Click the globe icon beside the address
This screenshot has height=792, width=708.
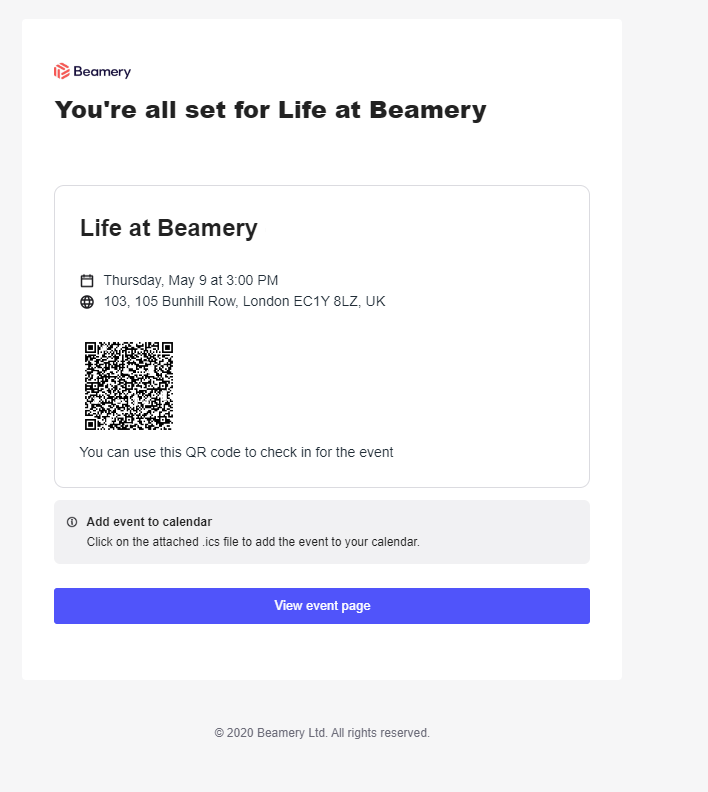click(x=87, y=302)
